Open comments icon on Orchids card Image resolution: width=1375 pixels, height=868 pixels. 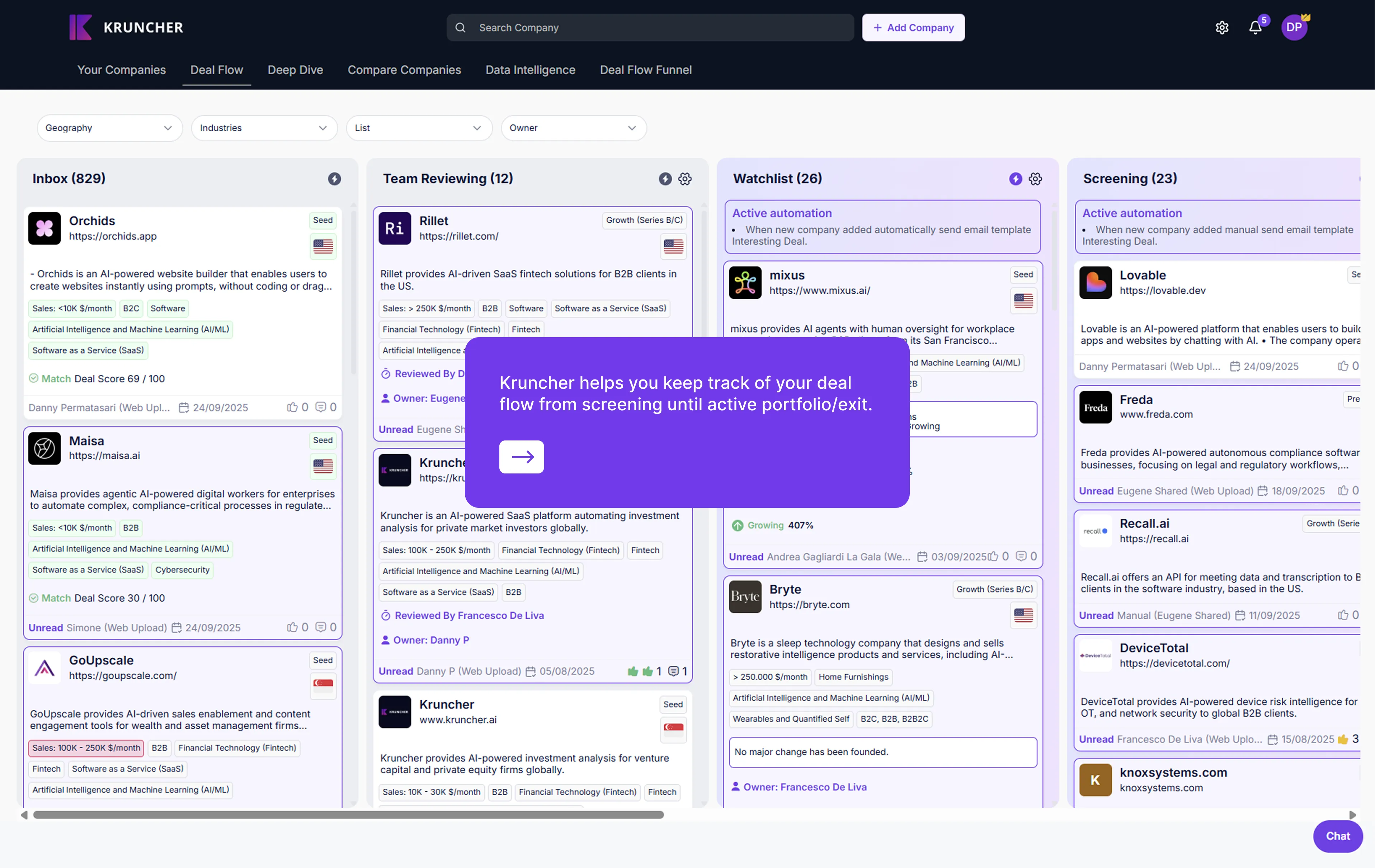[321, 407]
